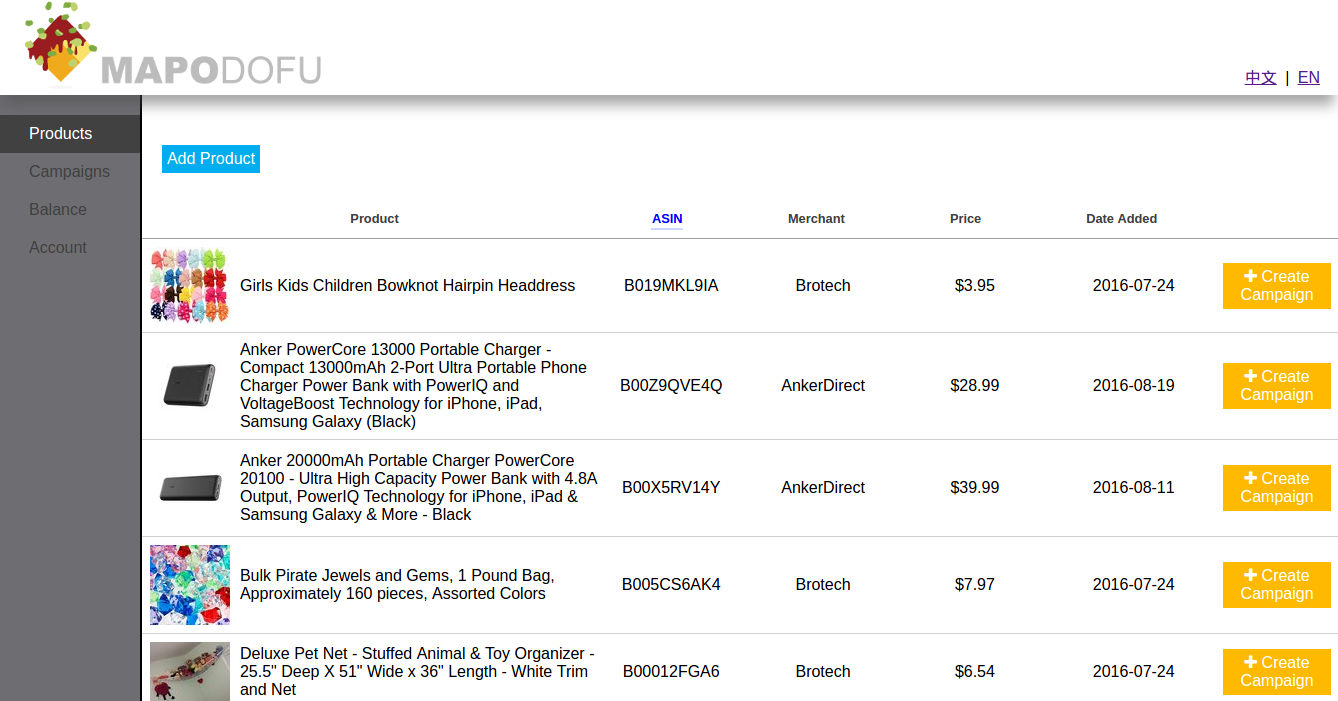Click the Merchant column header
The width and height of the screenshot is (1338, 701).
coord(816,219)
